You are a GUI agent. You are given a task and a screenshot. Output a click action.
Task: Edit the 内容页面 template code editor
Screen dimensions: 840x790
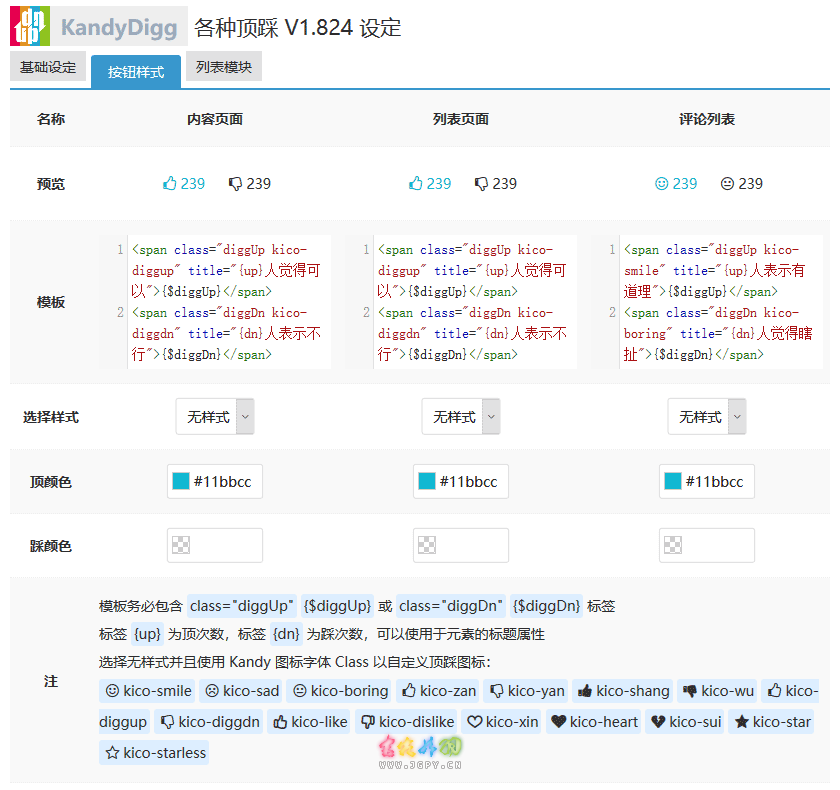[x=215, y=302]
